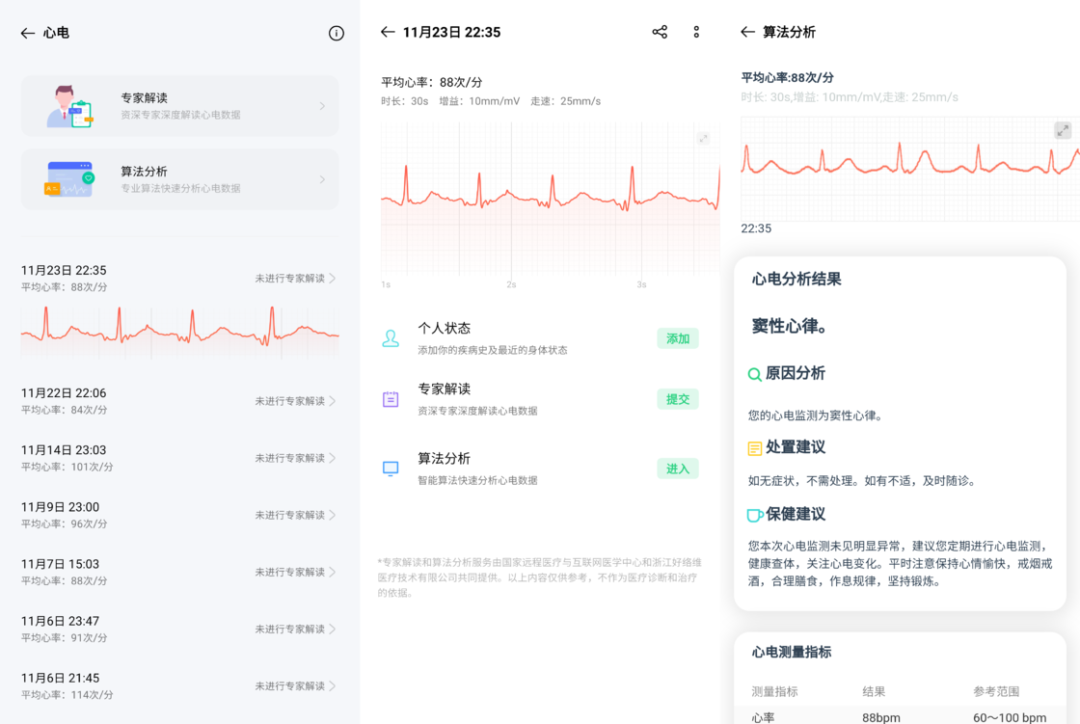Expand the ECG chart on 算法分析 screen
The height and width of the screenshot is (724, 1080).
point(1063,130)
